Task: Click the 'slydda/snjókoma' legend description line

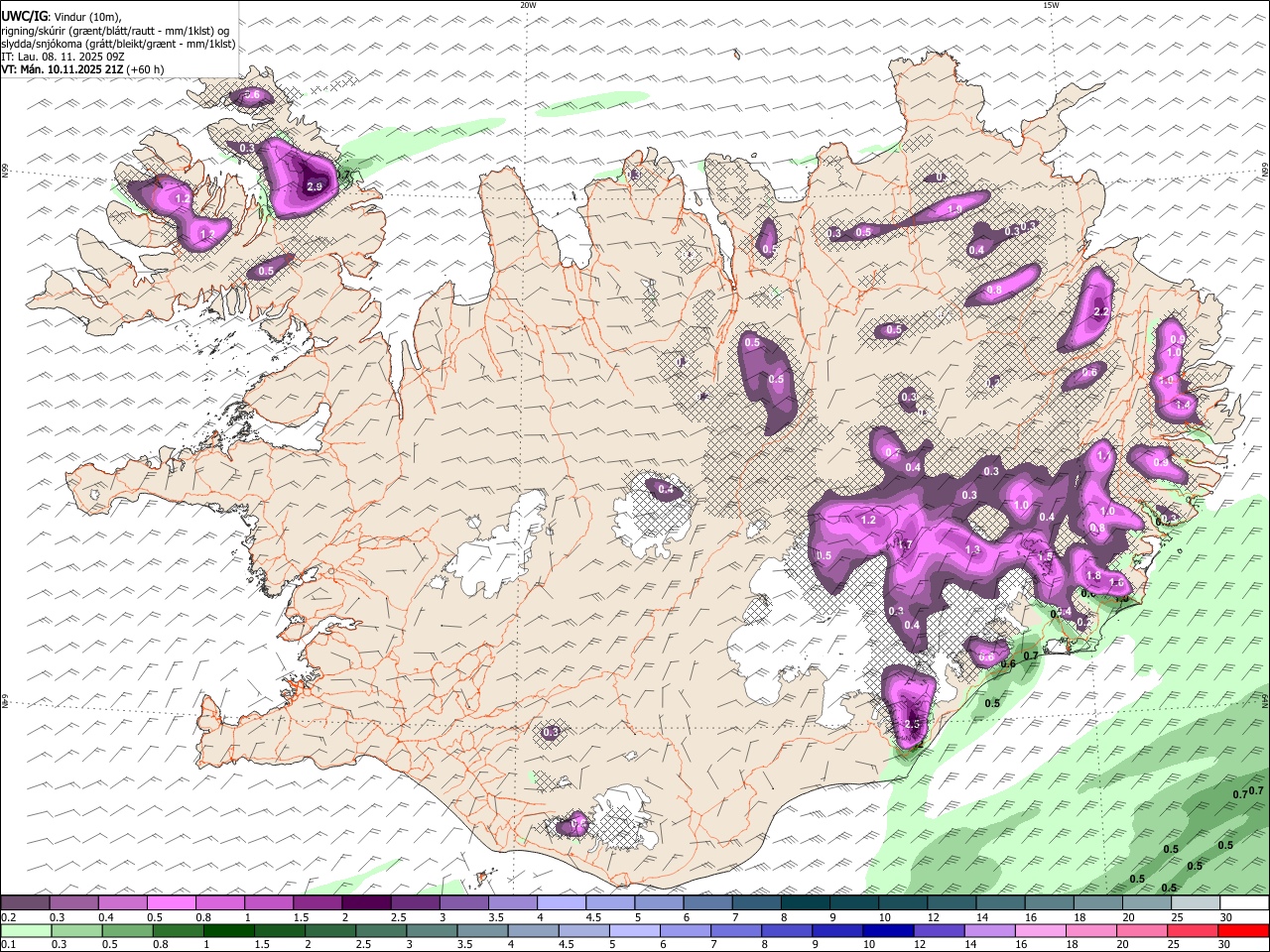Action: tap(118, 44)
